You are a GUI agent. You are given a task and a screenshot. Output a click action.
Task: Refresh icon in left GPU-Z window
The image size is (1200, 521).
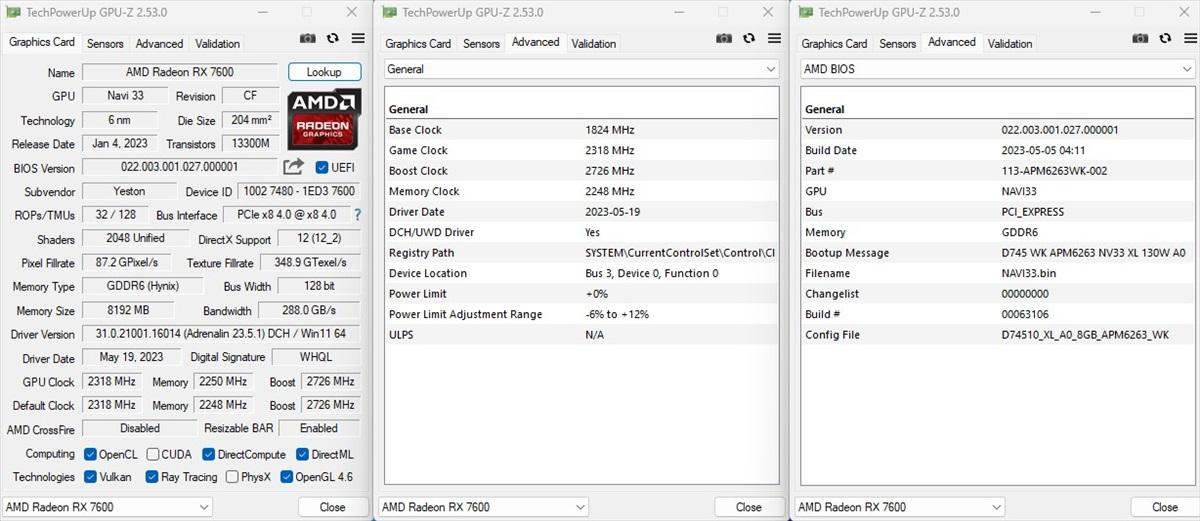(x=333, y=39)
